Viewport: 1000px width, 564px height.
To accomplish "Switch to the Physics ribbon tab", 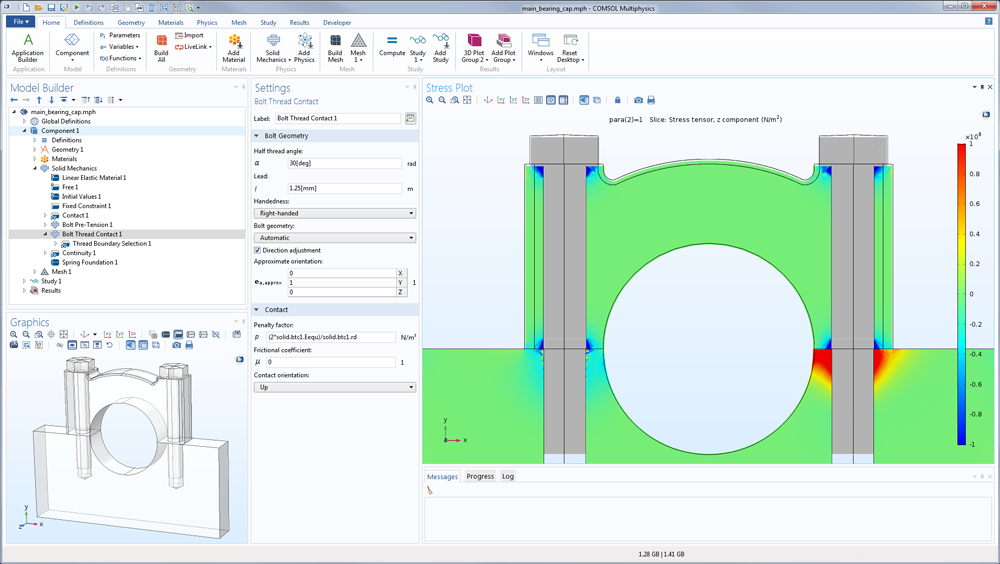I will [206, 22].
